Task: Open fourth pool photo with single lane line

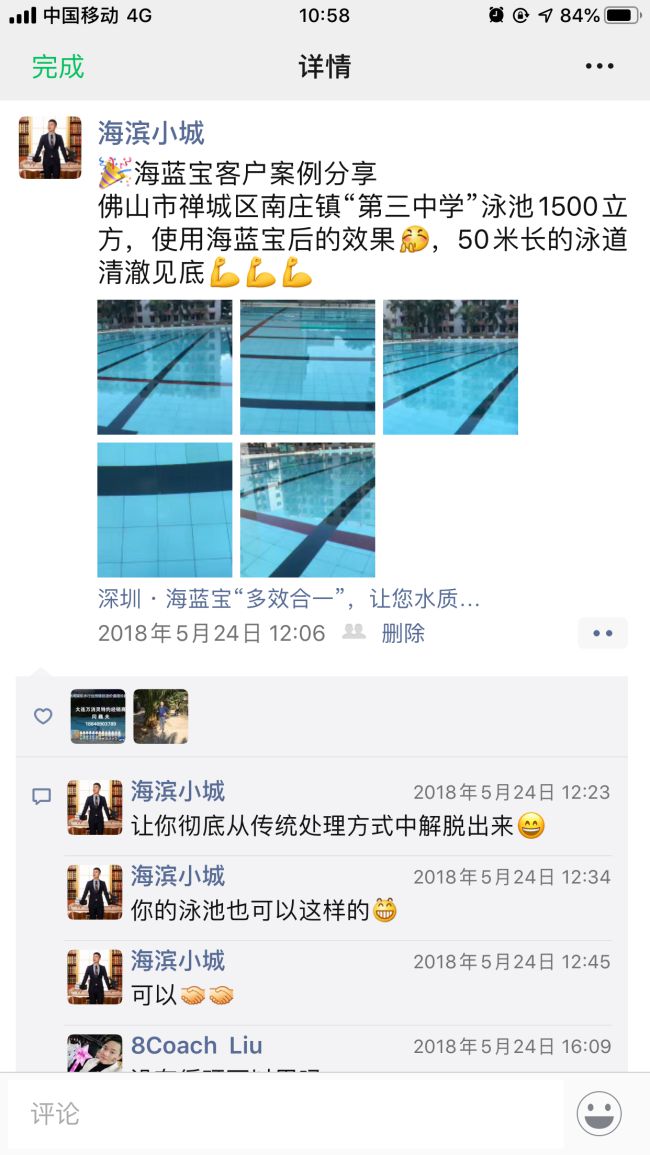Action: point(164,510)
